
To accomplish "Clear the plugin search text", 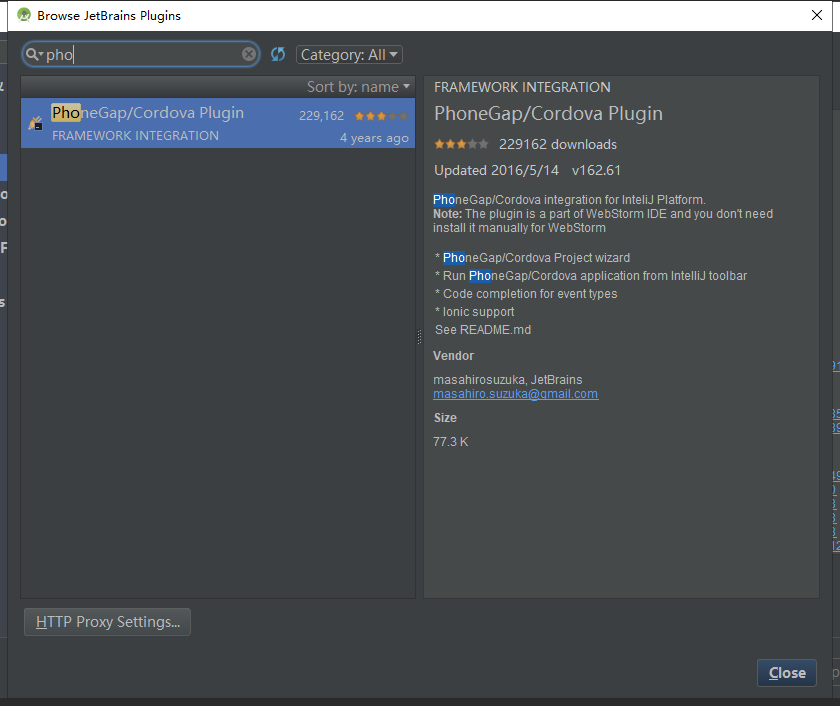I will (x=249, y=54).
